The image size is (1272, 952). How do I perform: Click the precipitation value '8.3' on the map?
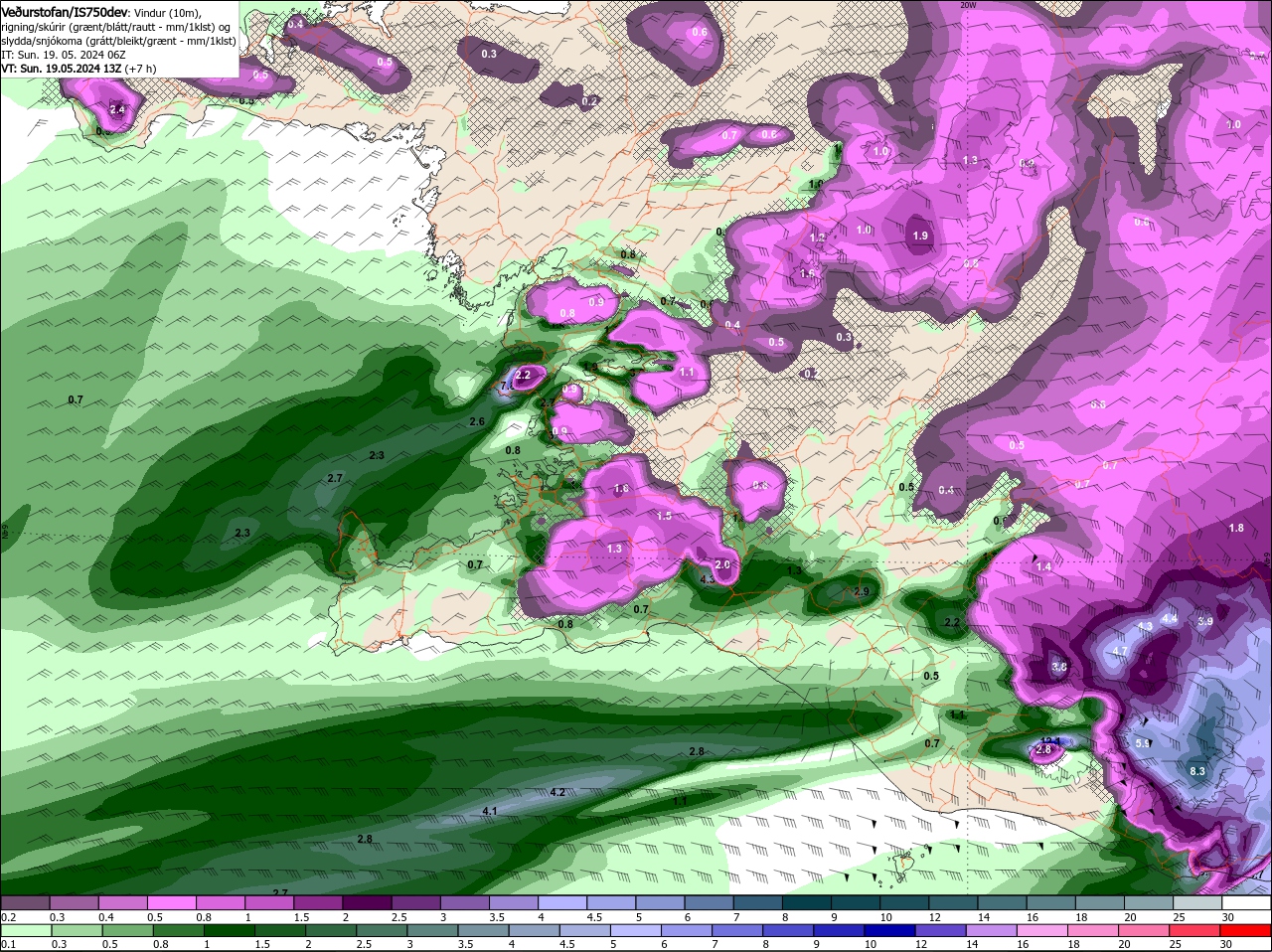point(1197,771)
